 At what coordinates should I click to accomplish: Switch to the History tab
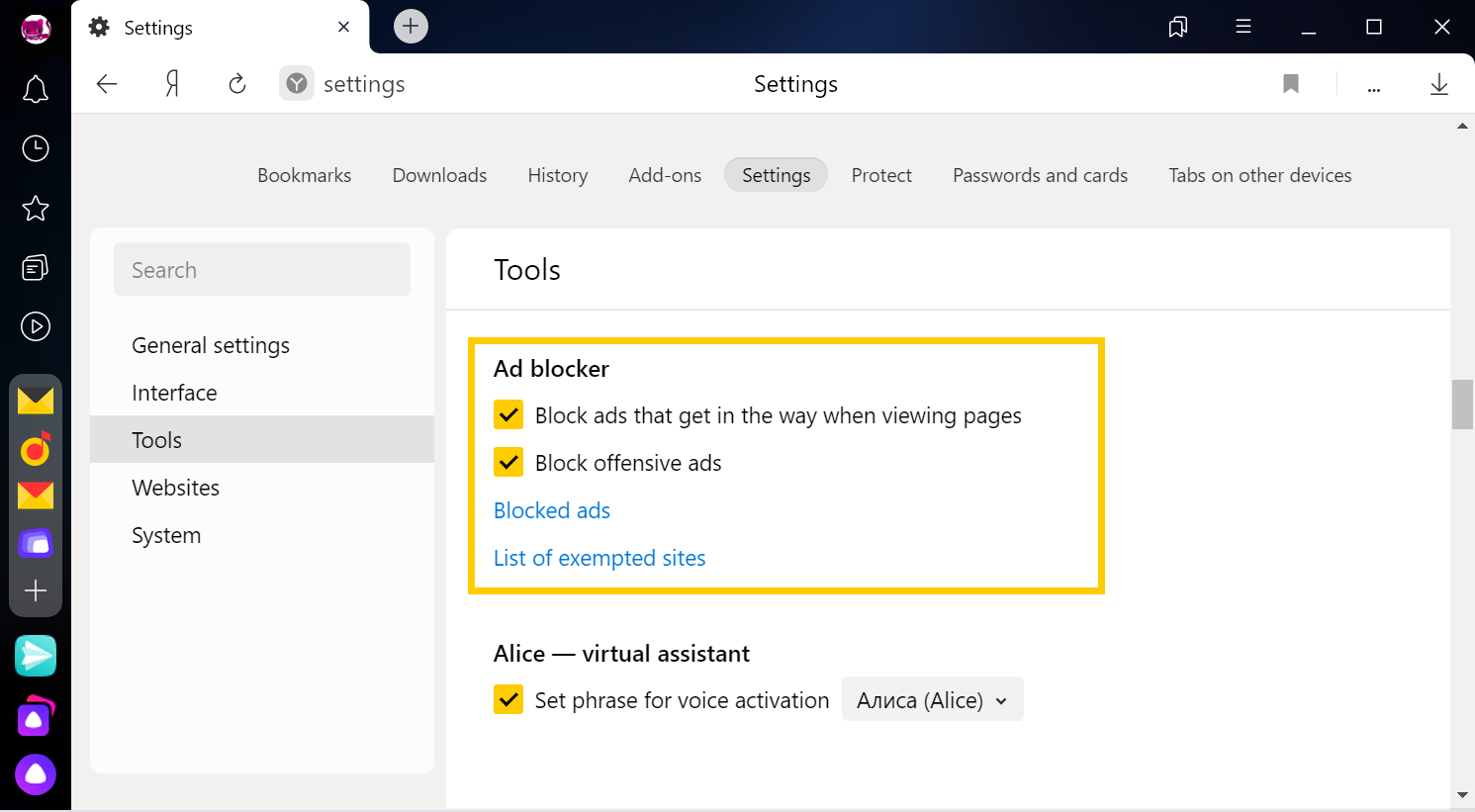pos(558,175)
